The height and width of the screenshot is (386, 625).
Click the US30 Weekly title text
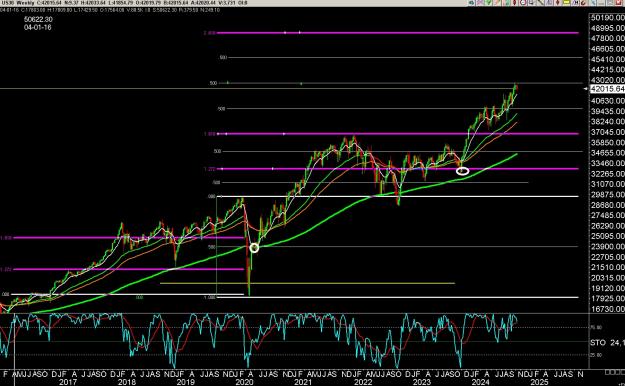[x=18, y=3]
